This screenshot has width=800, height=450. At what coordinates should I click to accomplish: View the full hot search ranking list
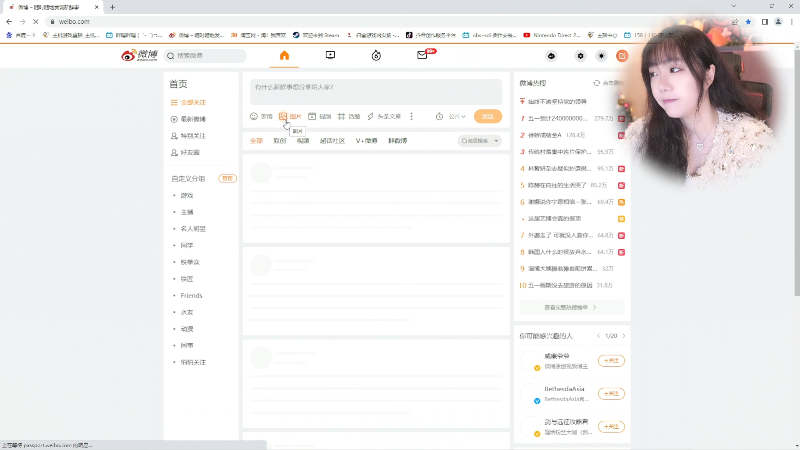point(572,308)
